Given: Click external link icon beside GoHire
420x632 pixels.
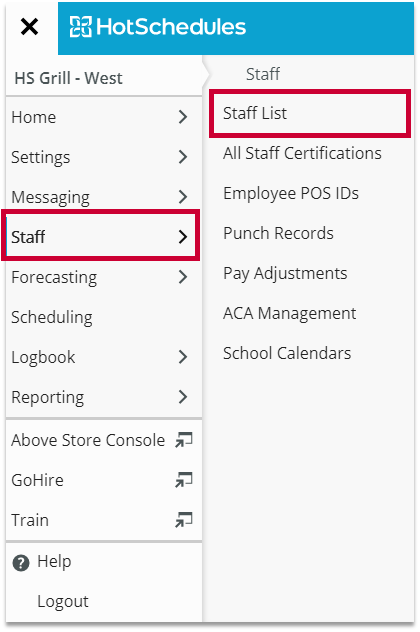Looking at the screenshot, I should [184, 480].
